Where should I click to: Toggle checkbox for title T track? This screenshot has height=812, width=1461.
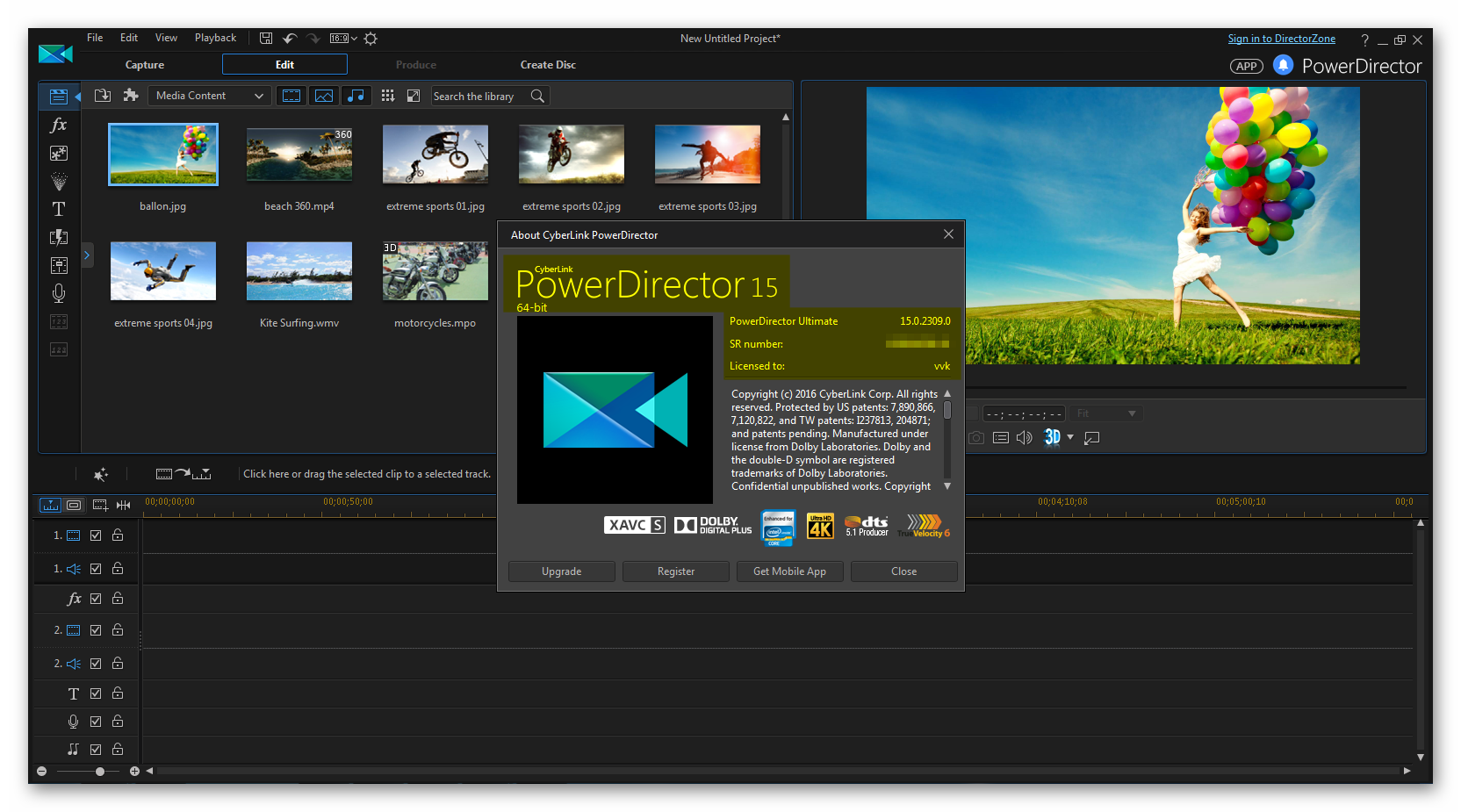coord(96,693)
